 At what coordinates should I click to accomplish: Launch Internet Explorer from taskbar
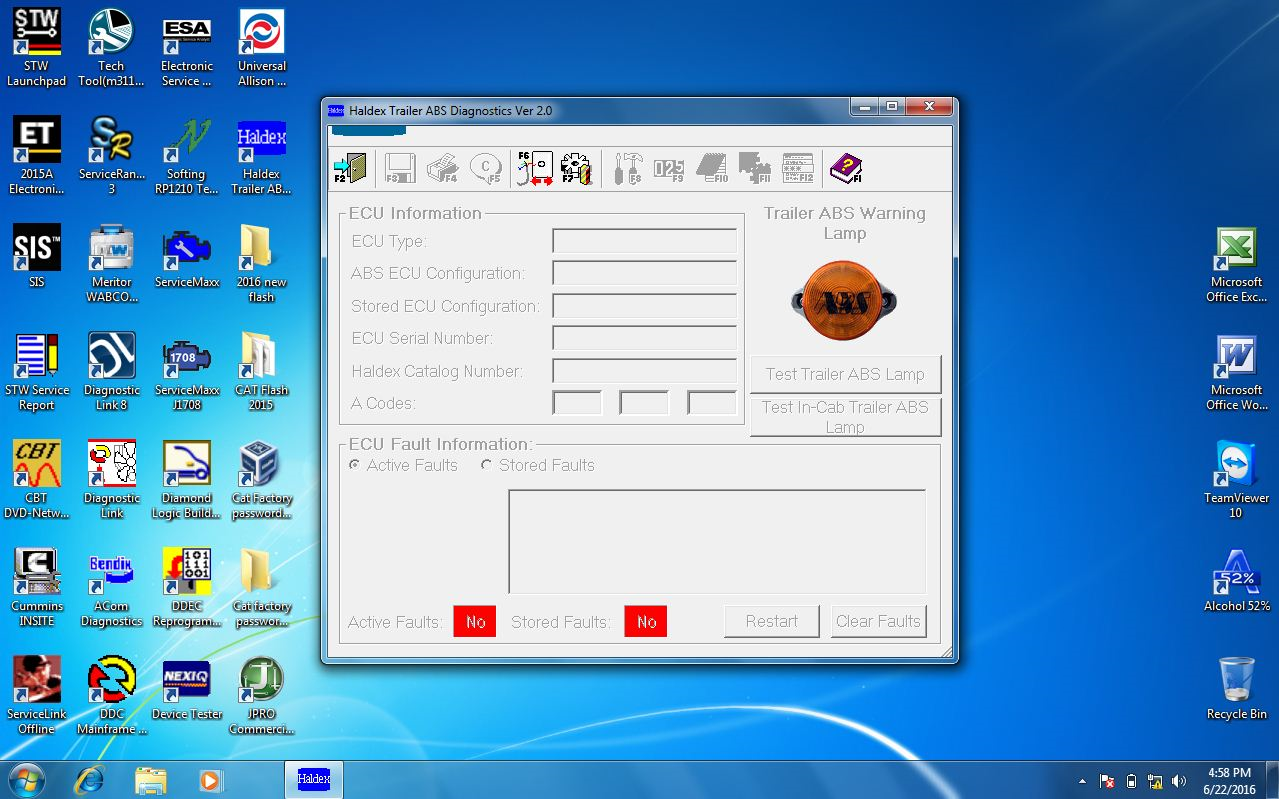click(x=89, y=779)
